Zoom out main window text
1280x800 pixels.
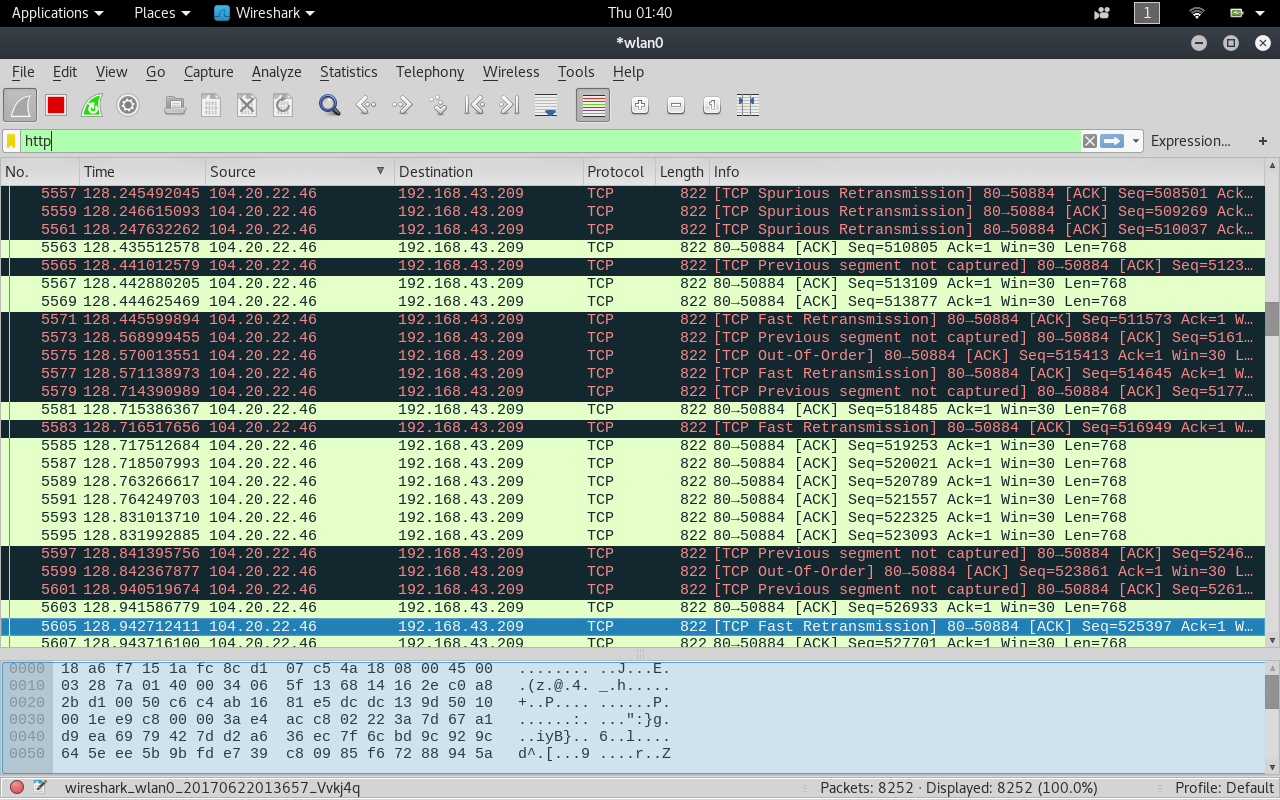[x=676, y=105]
